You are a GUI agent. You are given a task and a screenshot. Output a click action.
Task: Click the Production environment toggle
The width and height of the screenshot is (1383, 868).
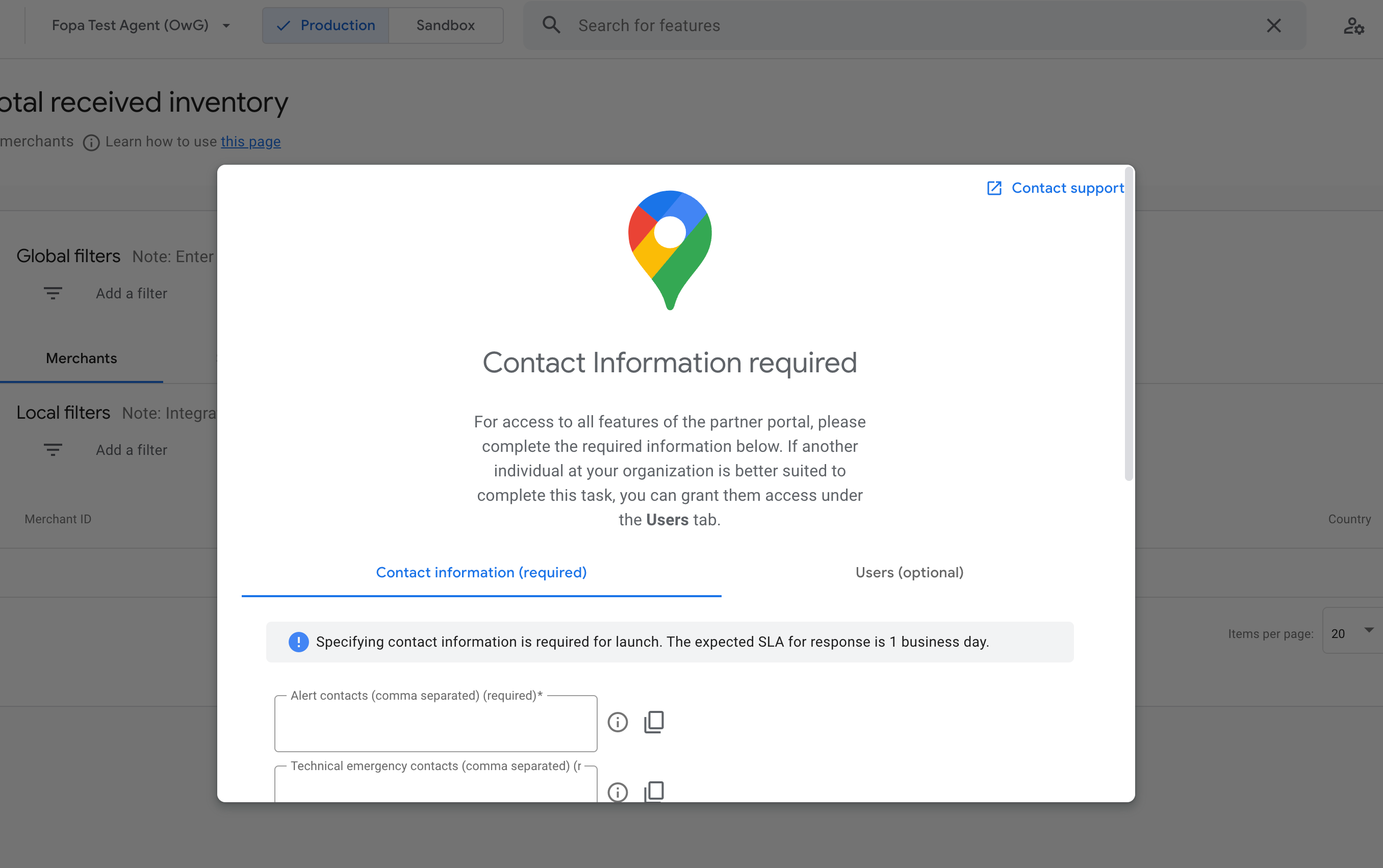click(325, 25)
